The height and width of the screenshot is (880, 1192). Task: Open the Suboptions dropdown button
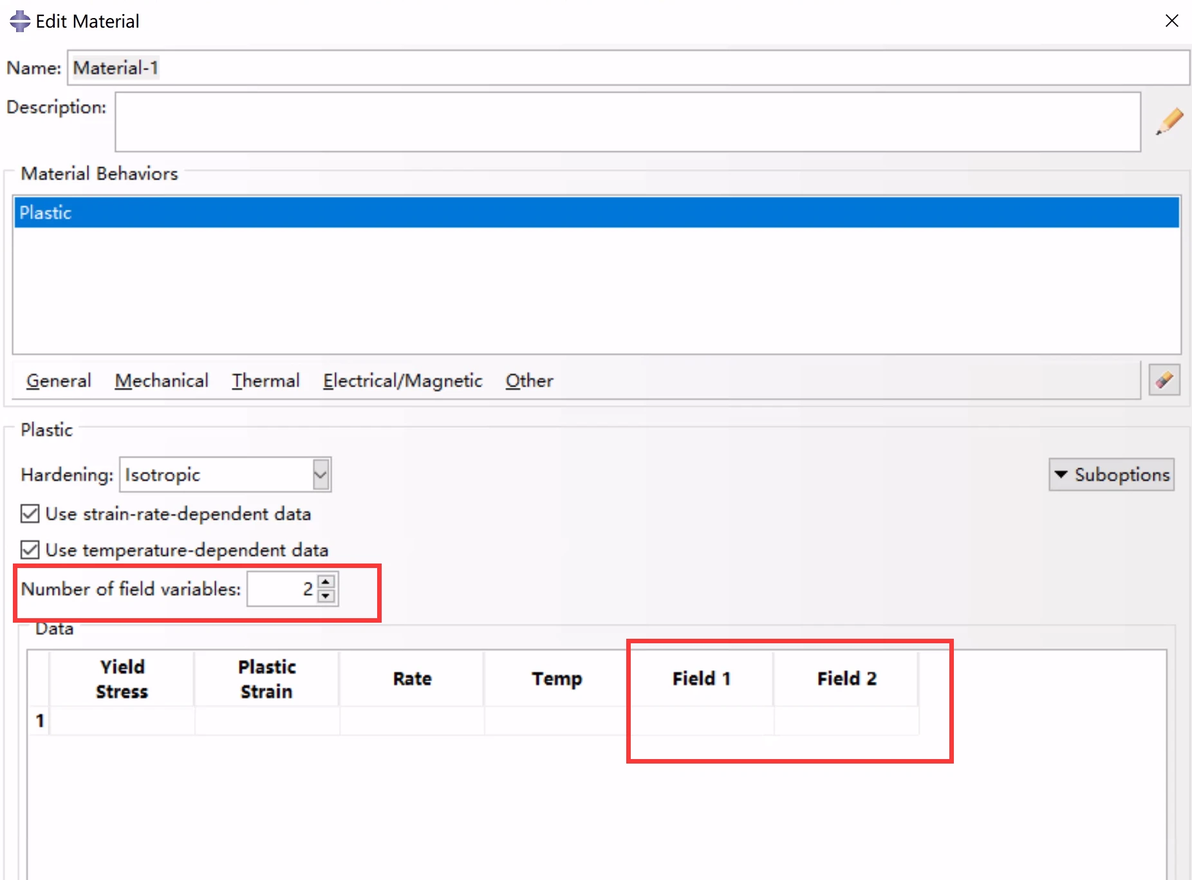coord(1111,475)
